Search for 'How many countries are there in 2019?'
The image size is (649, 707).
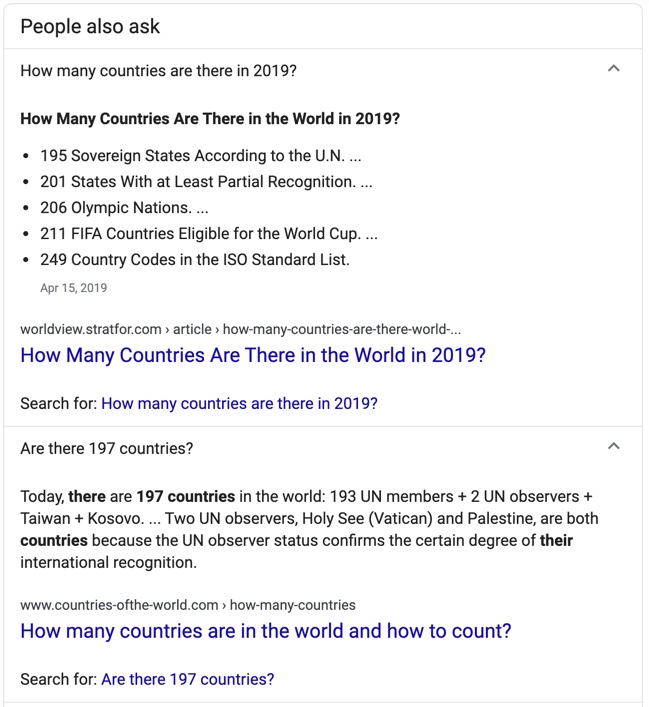[239, 404]
